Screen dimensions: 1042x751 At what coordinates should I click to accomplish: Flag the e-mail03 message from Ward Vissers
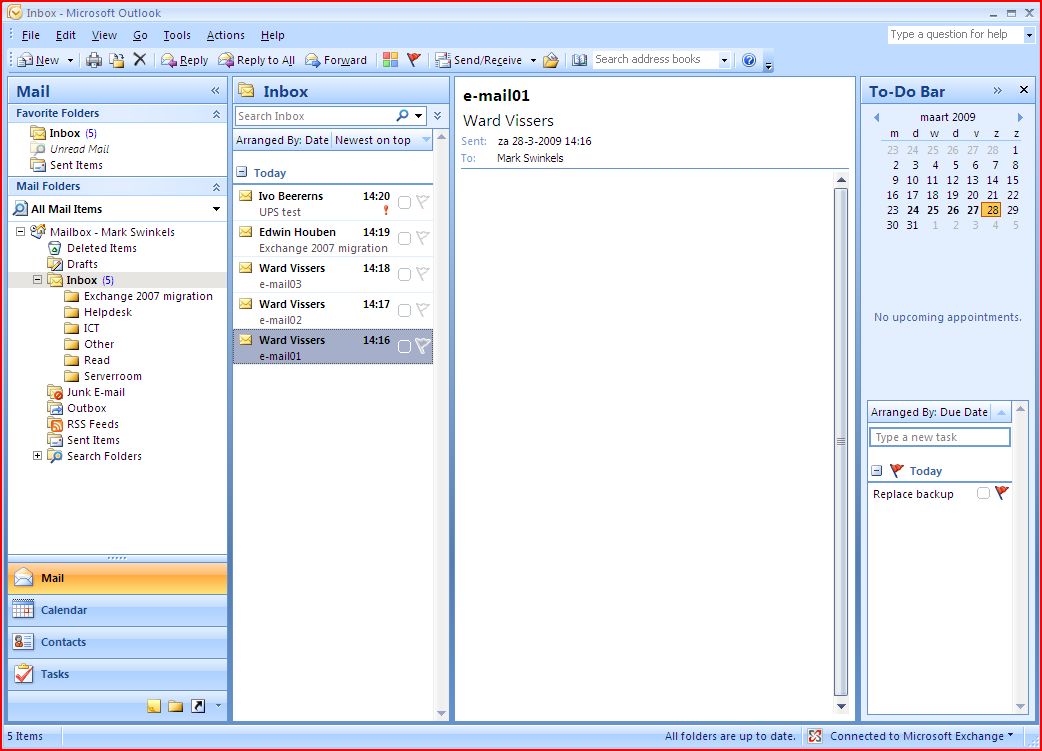click(x=423, y=274)
